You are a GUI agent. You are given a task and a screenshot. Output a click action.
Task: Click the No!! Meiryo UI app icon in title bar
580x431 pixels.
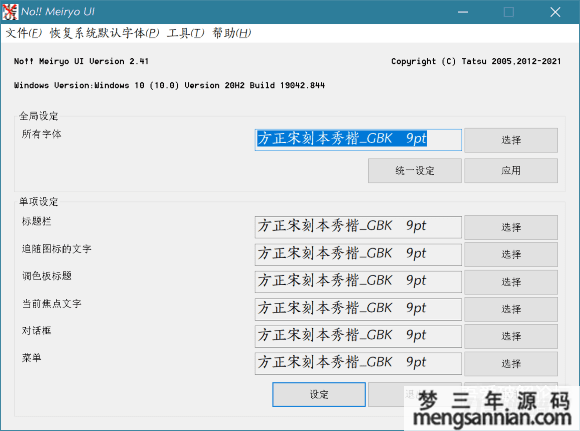[10, 12]
